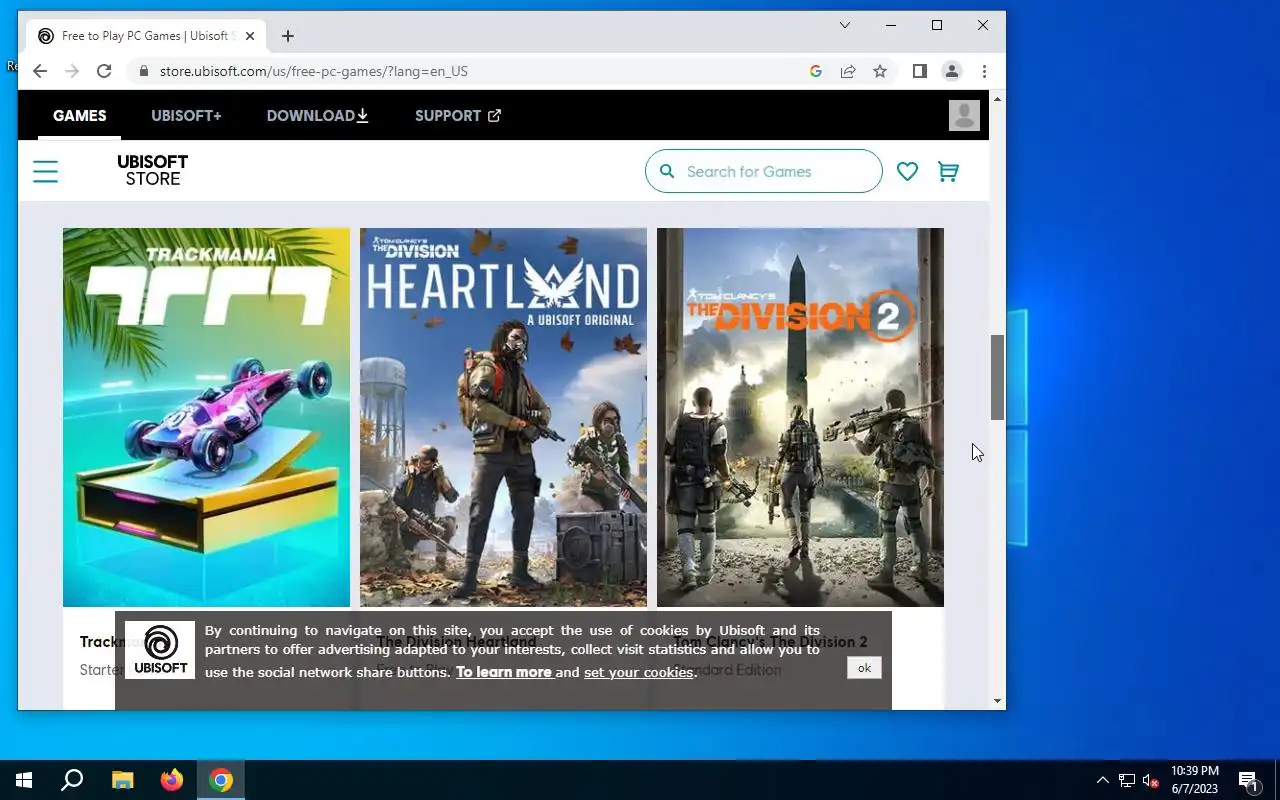Image resolution: width=1280 pixels, height=800 pixels.
Task: Click the Google icon in address bar
Action: (816, 71)
